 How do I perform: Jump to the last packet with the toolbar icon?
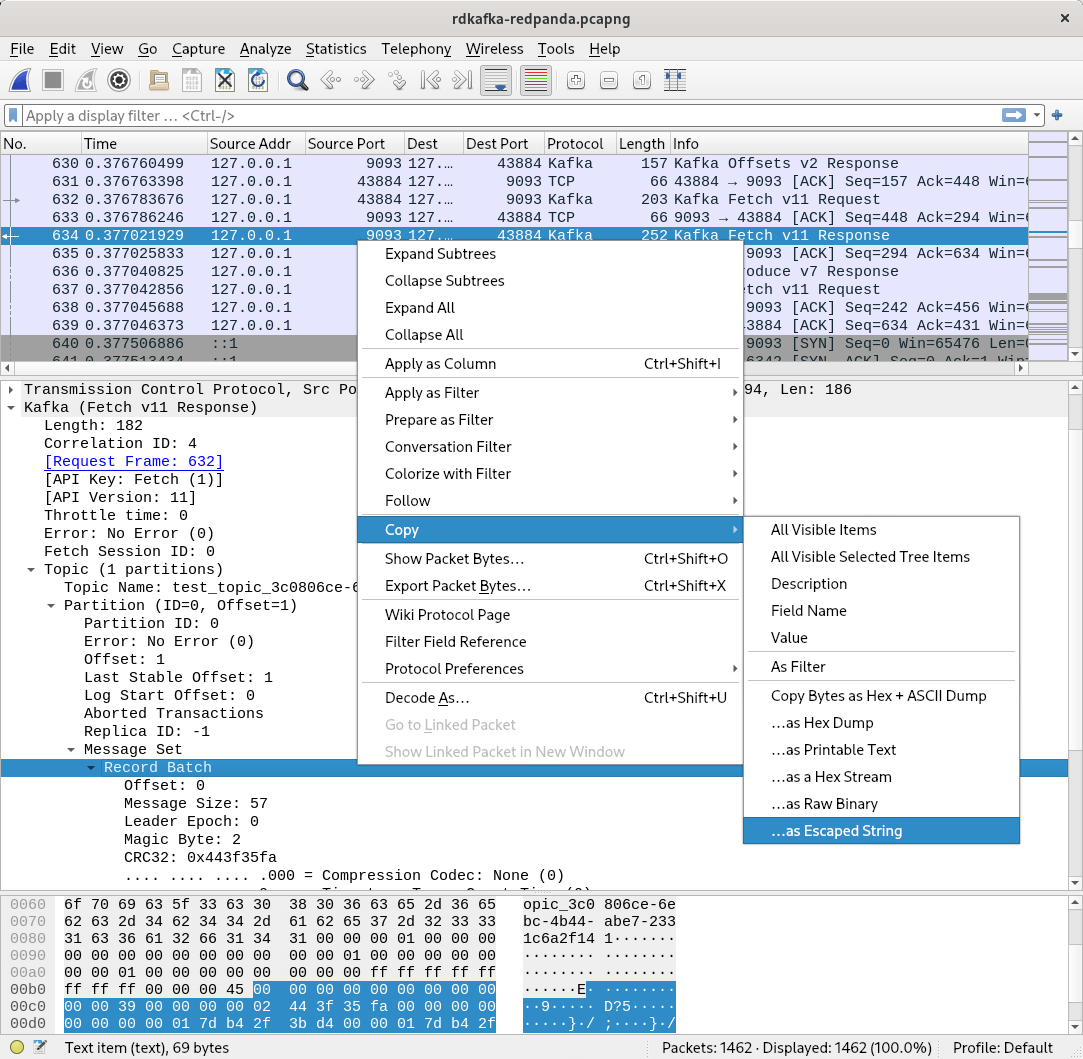tap(464, 81)
